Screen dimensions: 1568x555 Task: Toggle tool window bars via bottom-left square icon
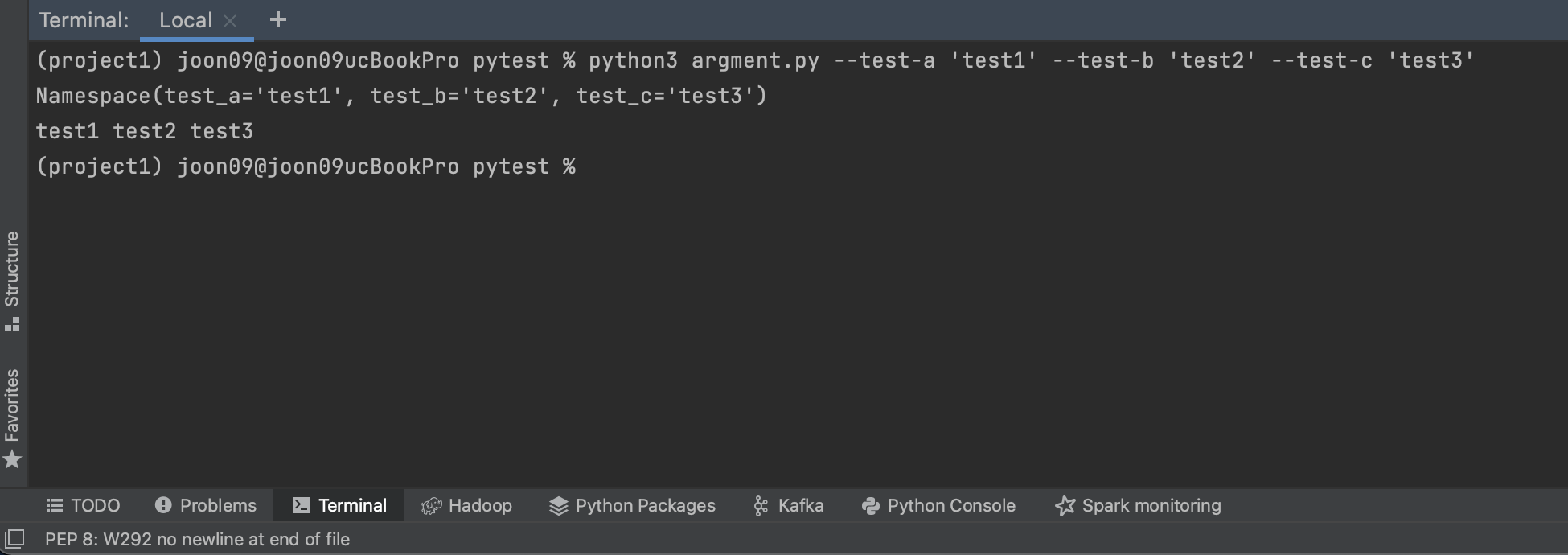point(14,538)
